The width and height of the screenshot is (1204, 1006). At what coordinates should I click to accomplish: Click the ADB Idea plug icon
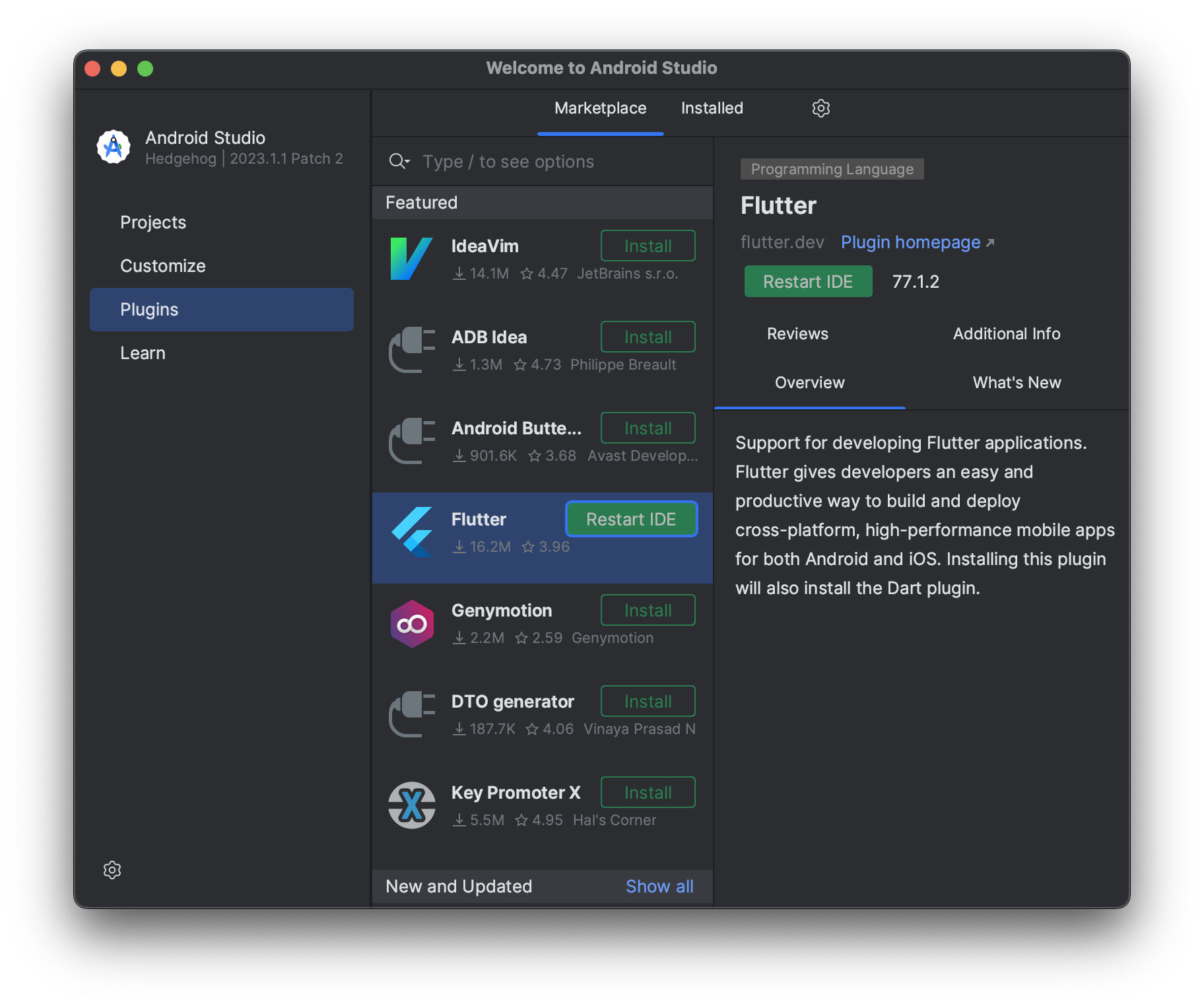click(411, 350)
